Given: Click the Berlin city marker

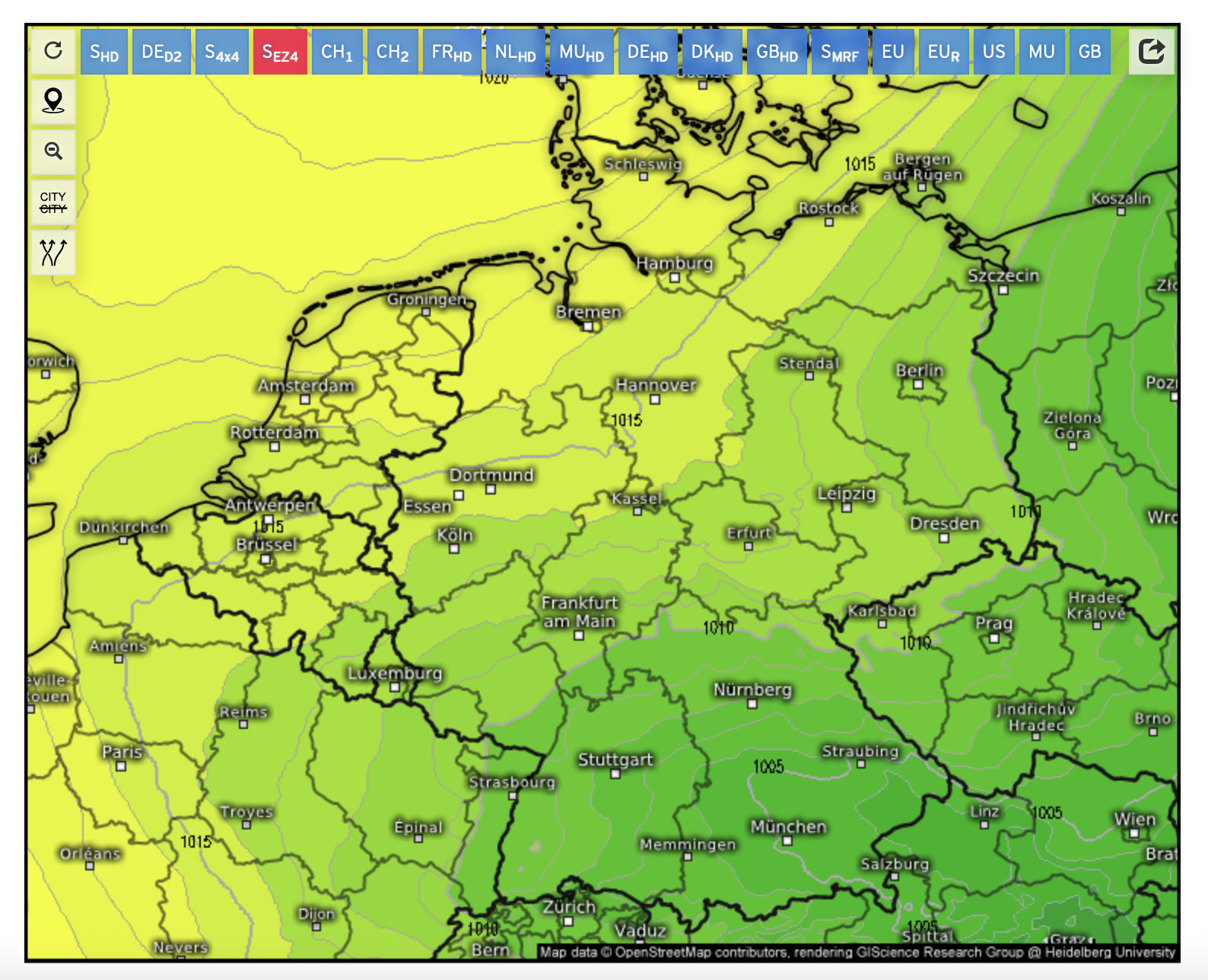Looking at the screenshot, I should tap(918, 385).
